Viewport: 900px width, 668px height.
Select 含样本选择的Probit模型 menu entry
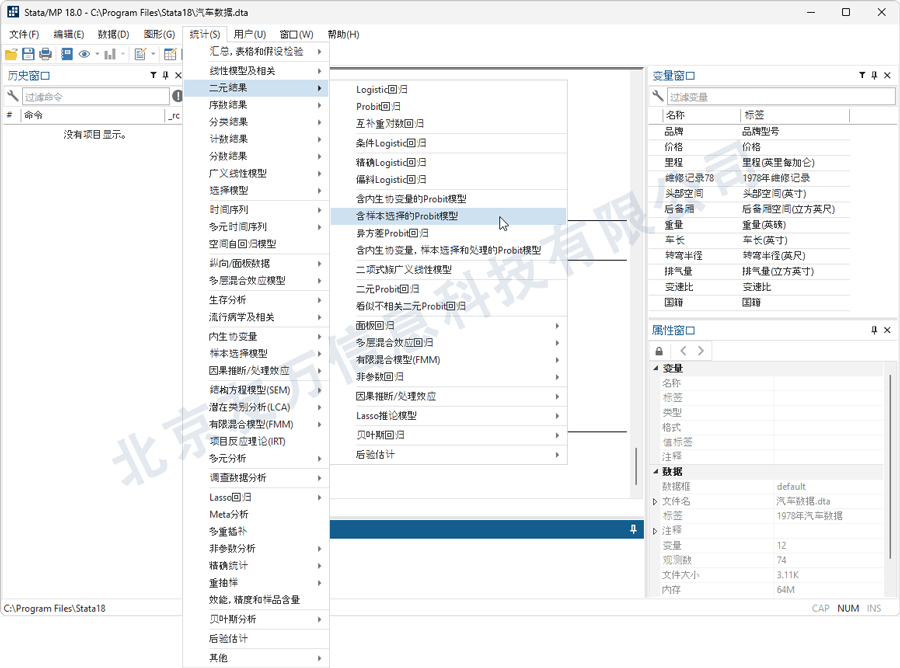coord(420,214)
